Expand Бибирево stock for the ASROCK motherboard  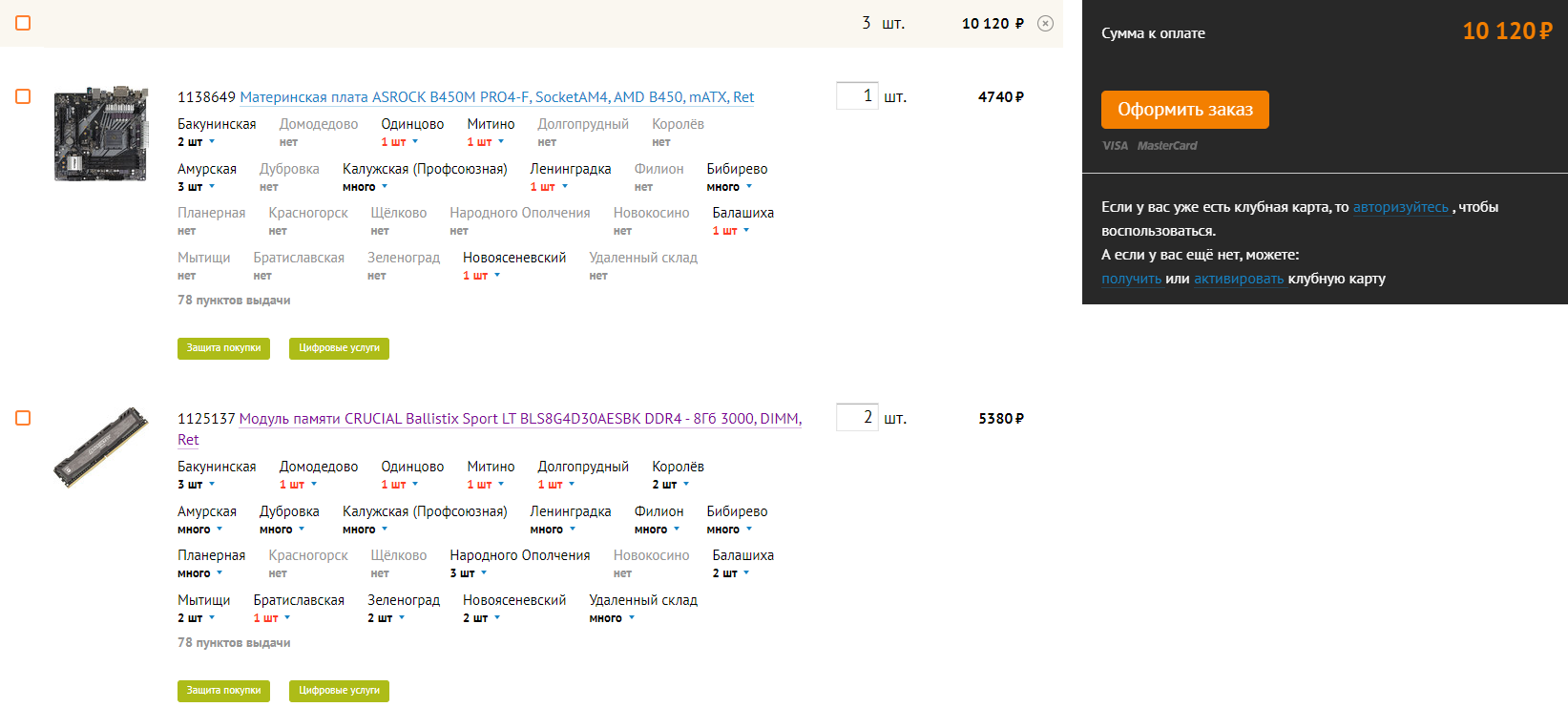click(730, 187)
